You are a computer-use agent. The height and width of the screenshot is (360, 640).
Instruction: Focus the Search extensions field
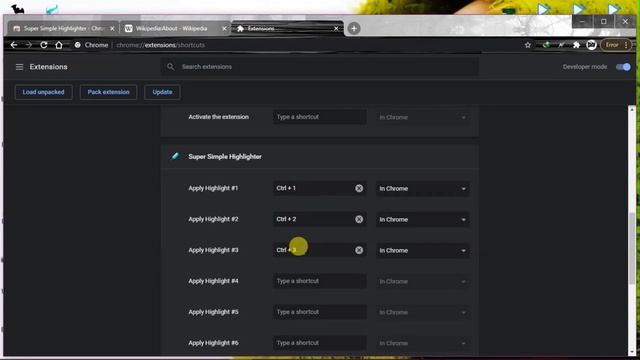point(320,67)
